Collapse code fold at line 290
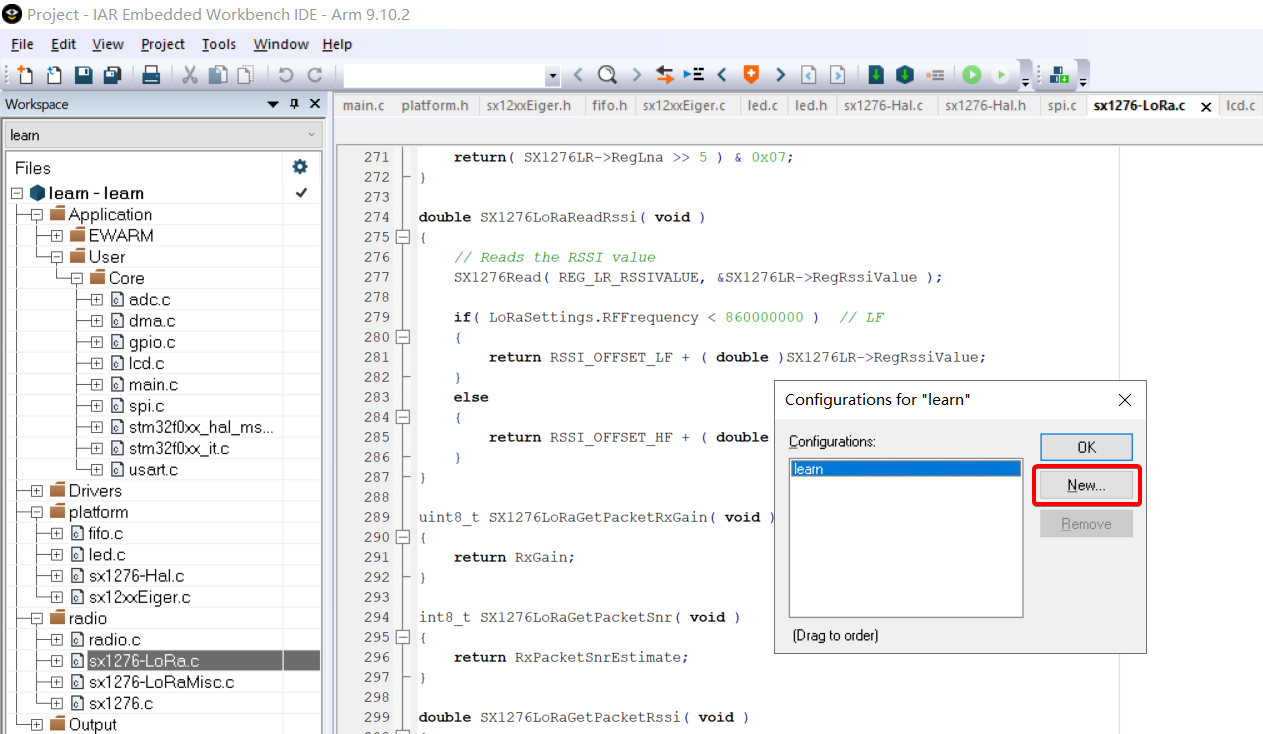The height and width of the screenshot is (734, 1263). tap(403, 537)
